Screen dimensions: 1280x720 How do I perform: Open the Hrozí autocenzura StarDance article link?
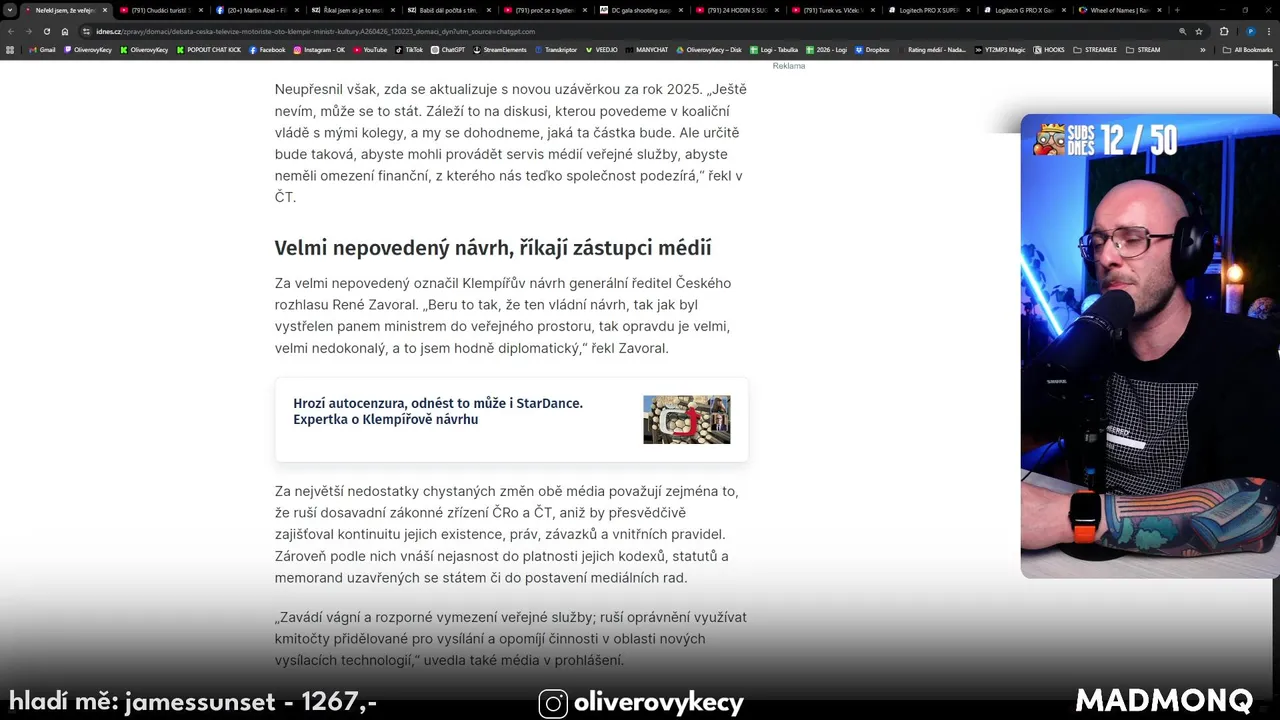click(438, 411)
